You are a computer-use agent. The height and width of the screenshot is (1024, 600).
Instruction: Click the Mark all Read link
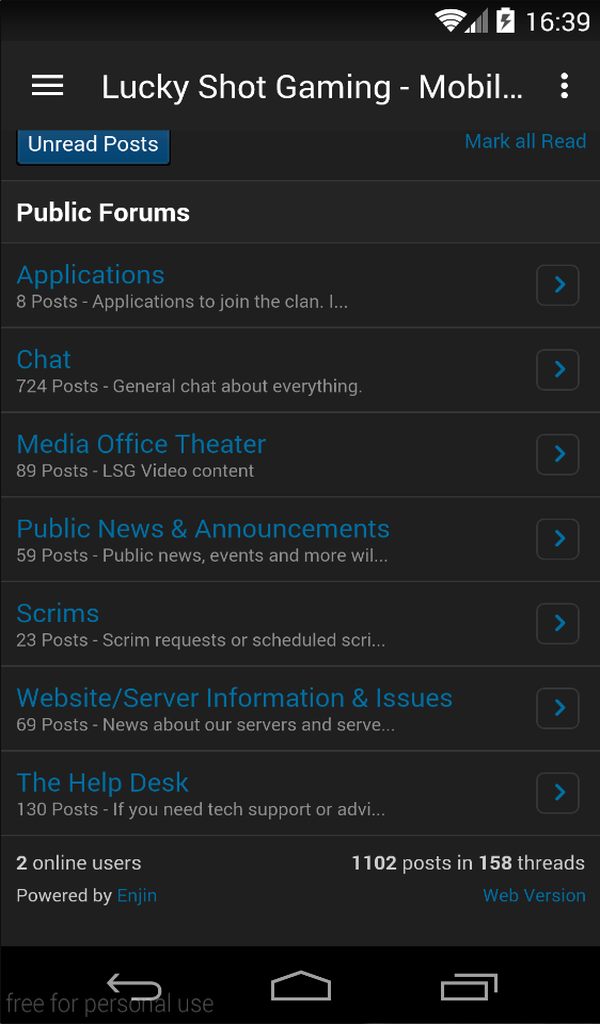525,141
